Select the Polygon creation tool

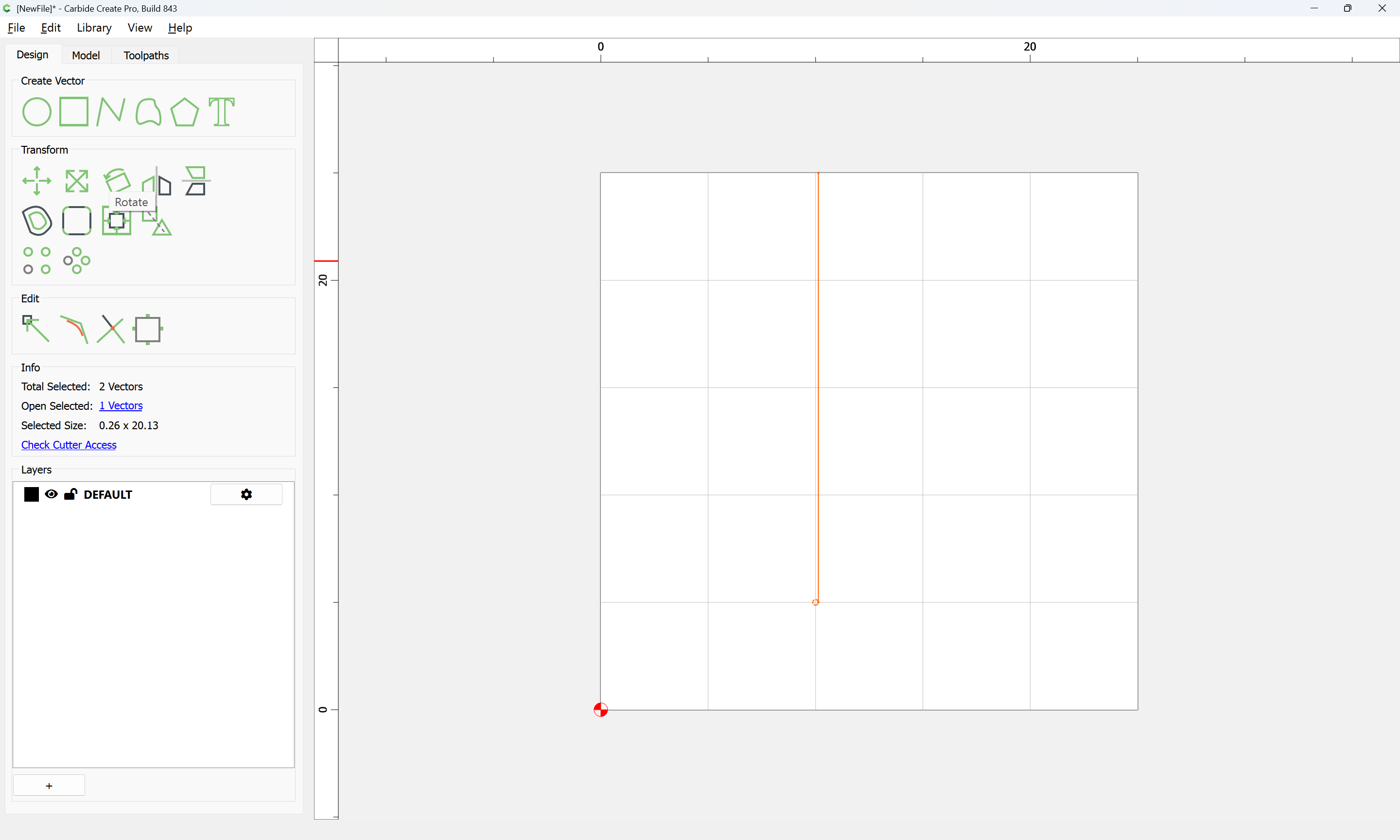(x=183, y=111)
